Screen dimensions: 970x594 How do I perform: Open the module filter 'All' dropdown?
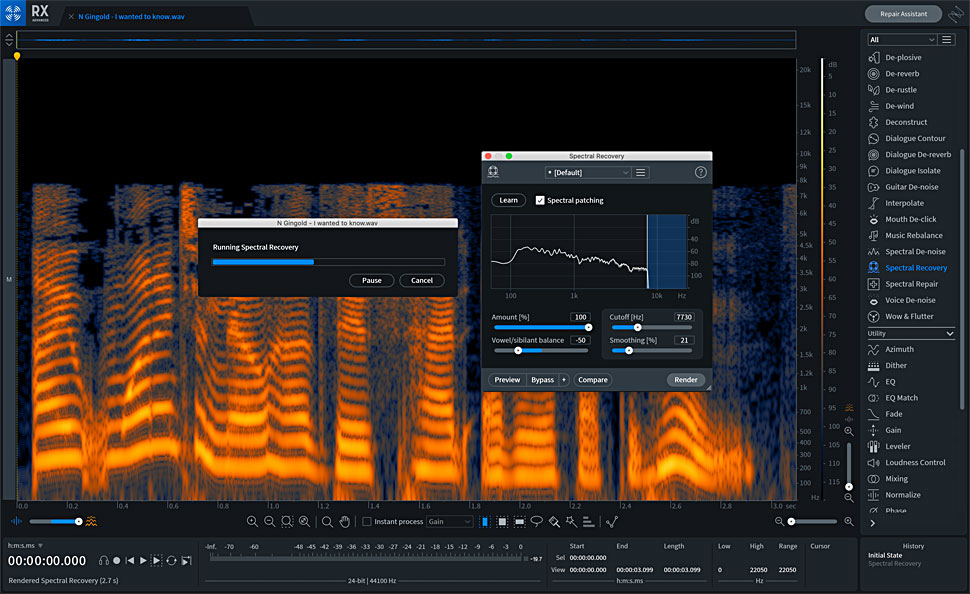tap(901, 40)
